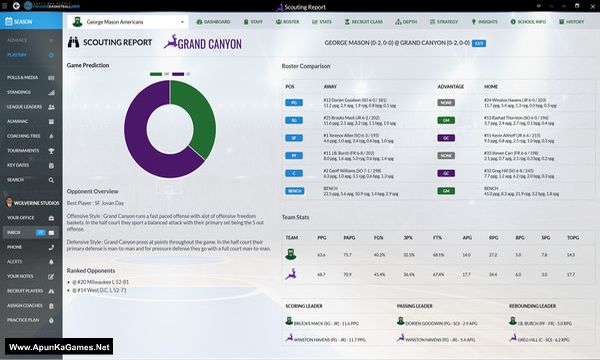600x360 pixels.
Task: Click the green segment of the prediction donut
Action: click(x=201, y=115)
